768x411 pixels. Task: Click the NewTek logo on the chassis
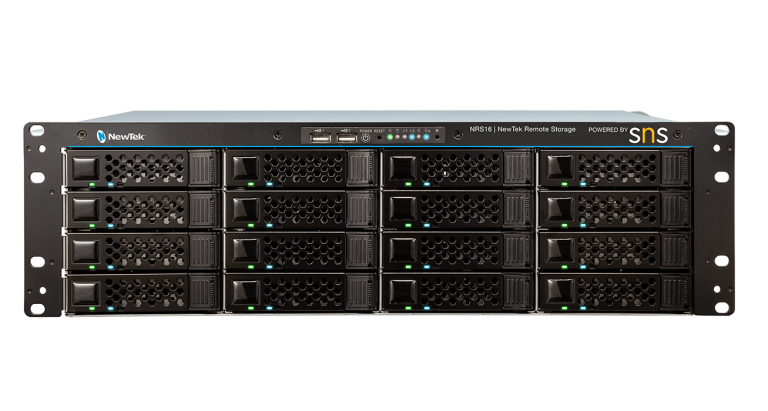[121, 136]
